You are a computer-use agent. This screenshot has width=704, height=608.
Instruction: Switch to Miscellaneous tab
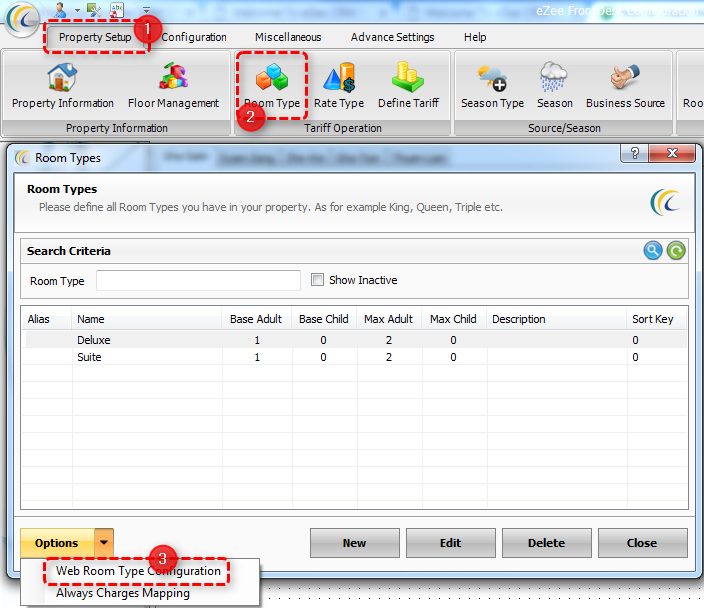click(x=288, y=37)
